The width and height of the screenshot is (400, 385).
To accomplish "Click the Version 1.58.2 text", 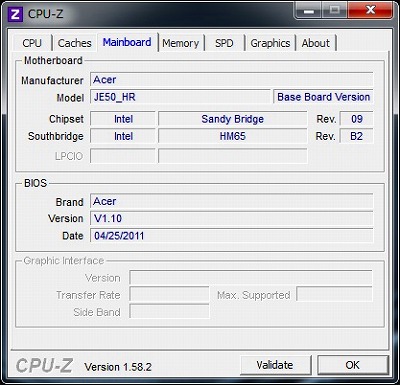I will click(118, 367).
